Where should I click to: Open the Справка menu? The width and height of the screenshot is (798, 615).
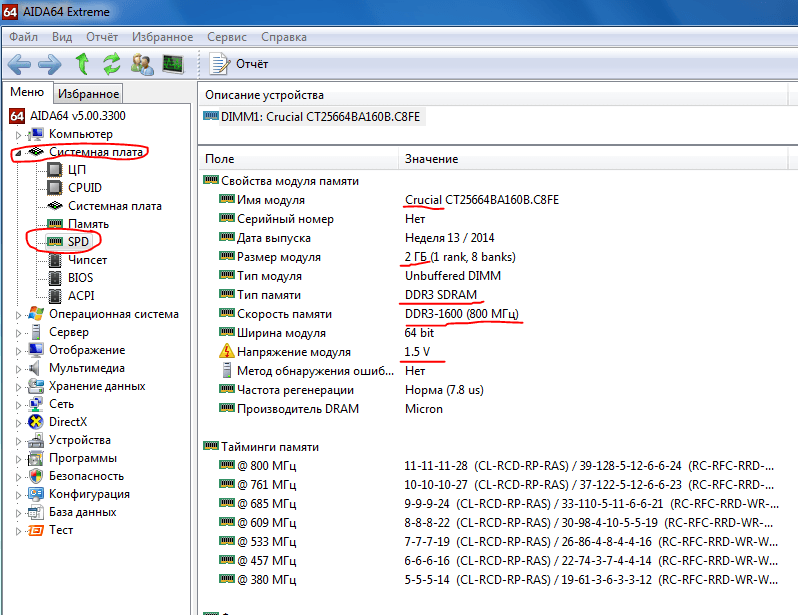[283, 37]
